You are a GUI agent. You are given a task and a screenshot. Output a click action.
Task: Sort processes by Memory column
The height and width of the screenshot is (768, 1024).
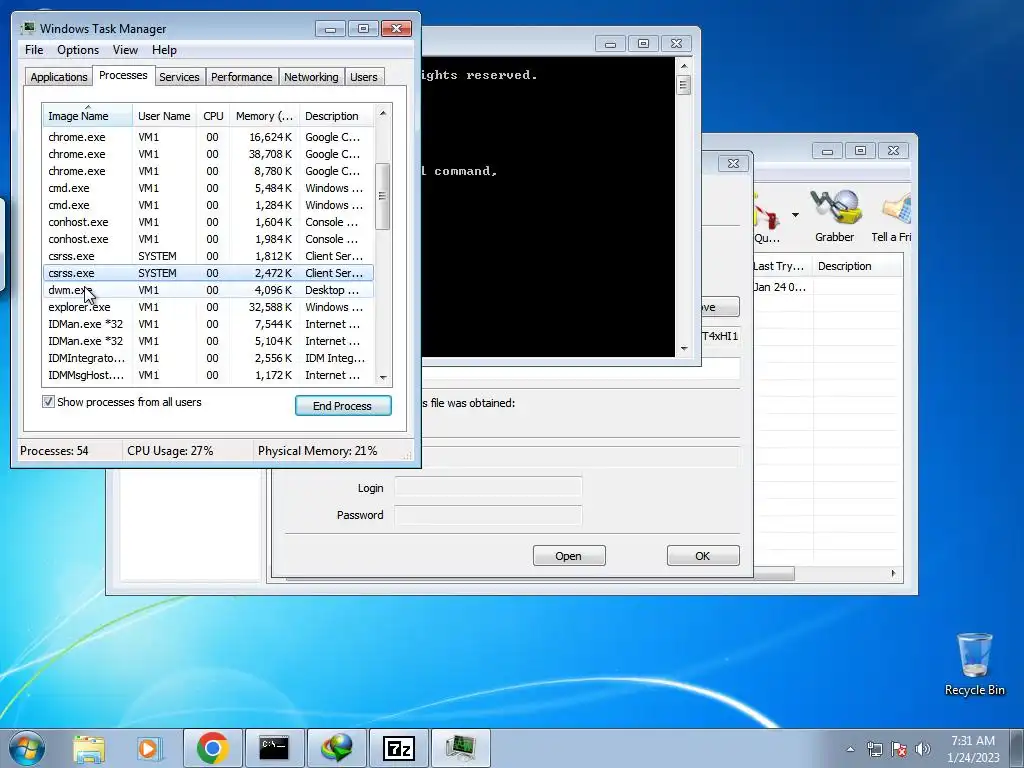264,116
